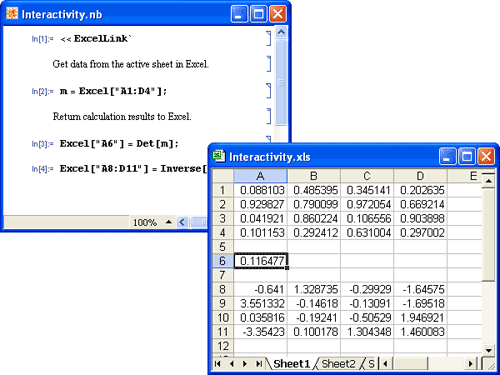This screenshot has width=500, height=375.
Task: Click the notebook scroll up arrow
Action: click(281, 32)
